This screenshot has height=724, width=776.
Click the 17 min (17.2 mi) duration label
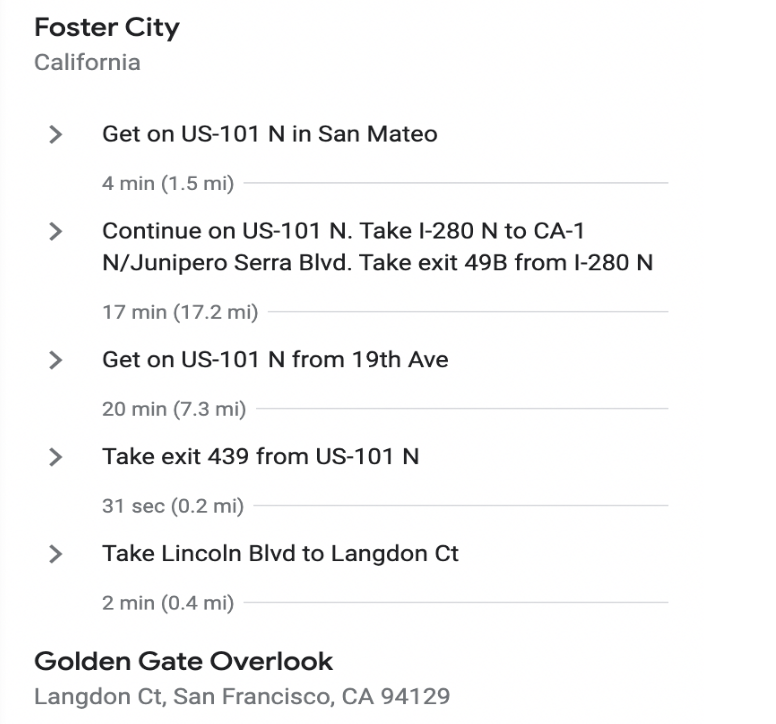[180, 312]
